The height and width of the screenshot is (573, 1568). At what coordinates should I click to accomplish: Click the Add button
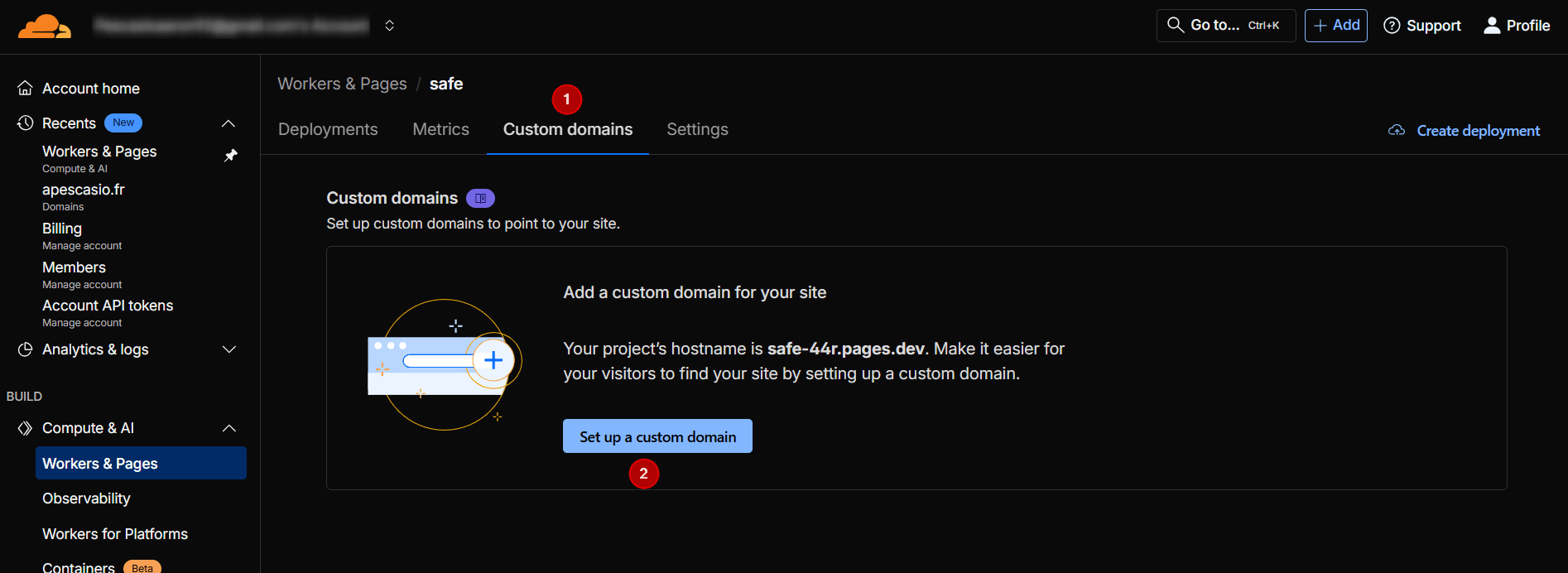(1335, 26)
